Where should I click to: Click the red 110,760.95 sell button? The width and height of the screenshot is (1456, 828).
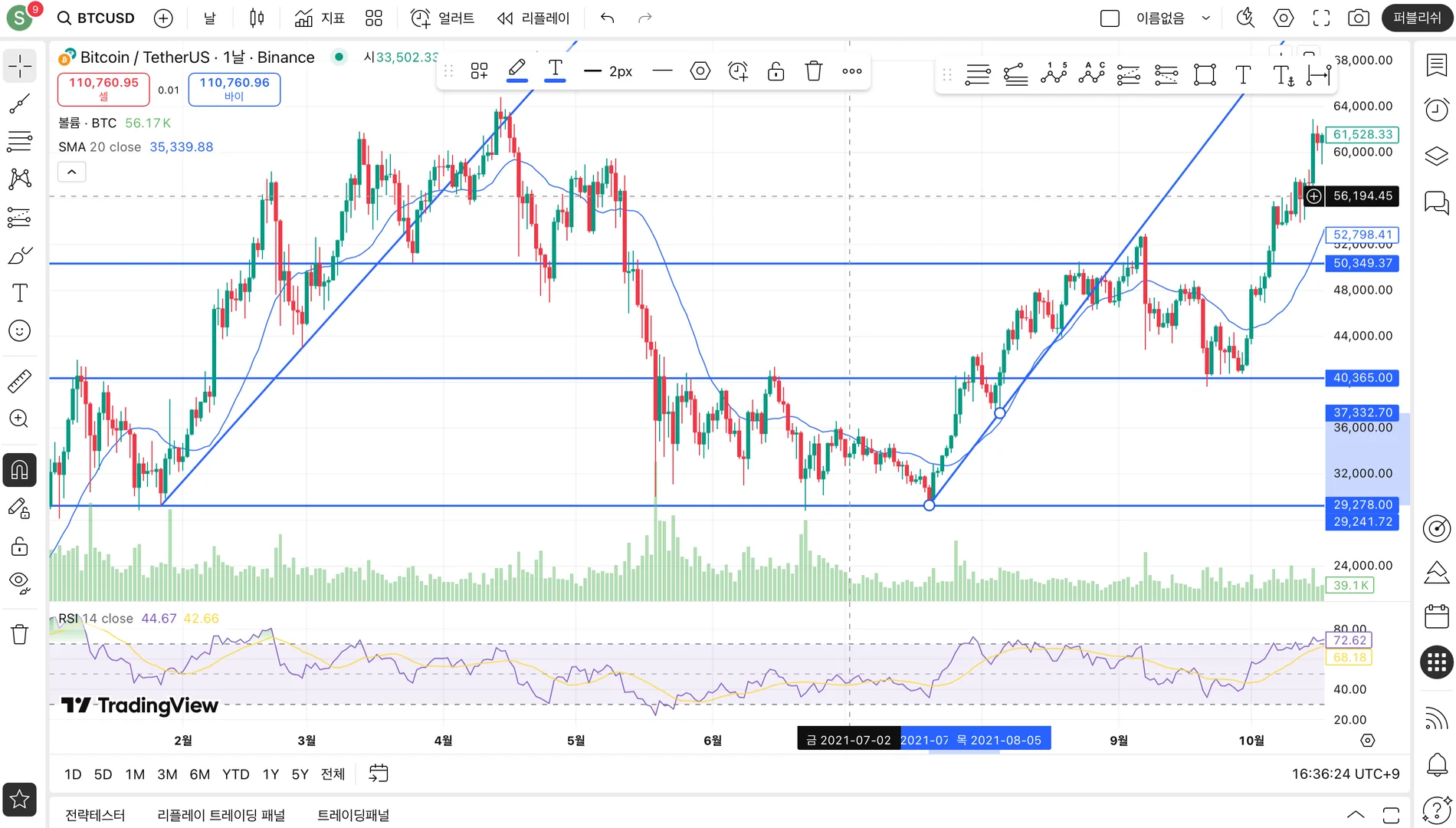coord(103,89)
